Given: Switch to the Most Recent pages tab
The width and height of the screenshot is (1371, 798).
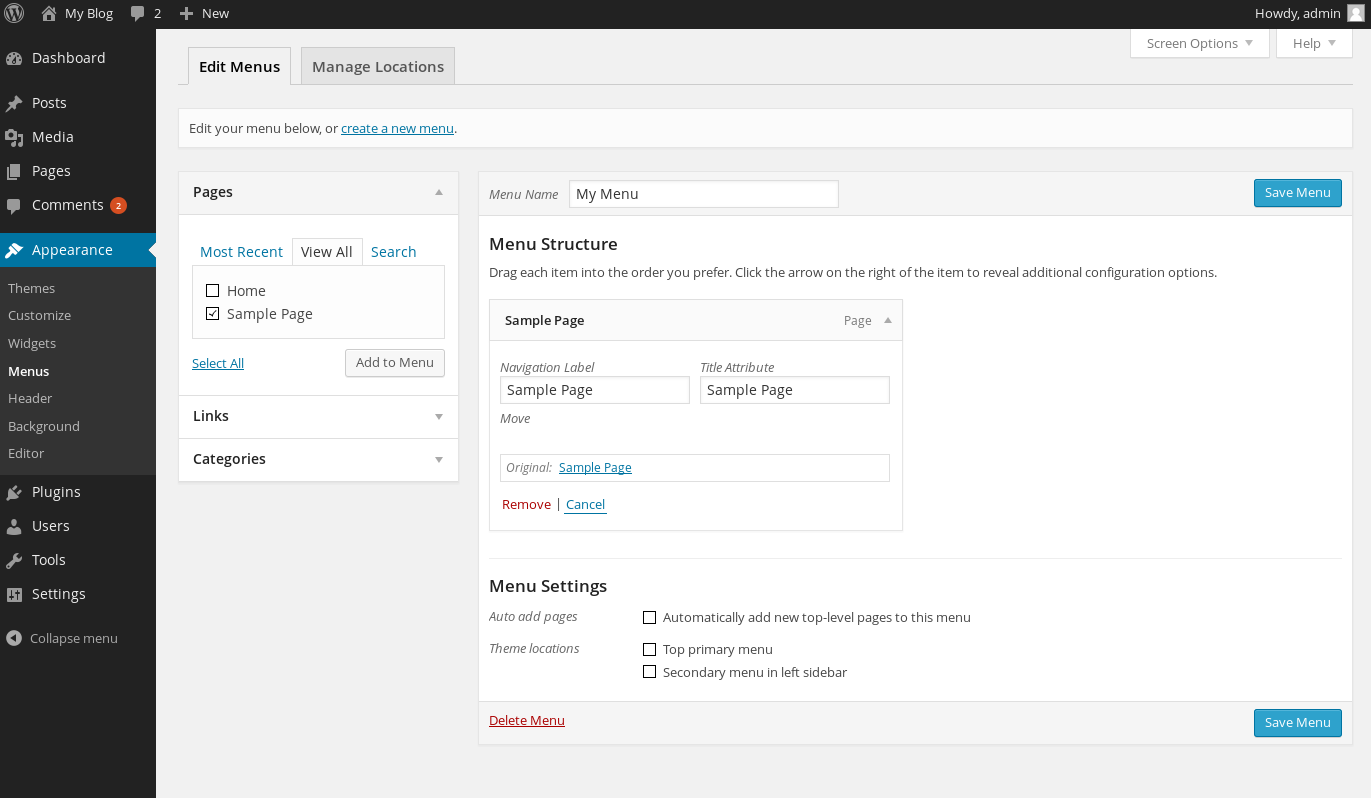Looking at the screenshot, I should tap(241, 252).
